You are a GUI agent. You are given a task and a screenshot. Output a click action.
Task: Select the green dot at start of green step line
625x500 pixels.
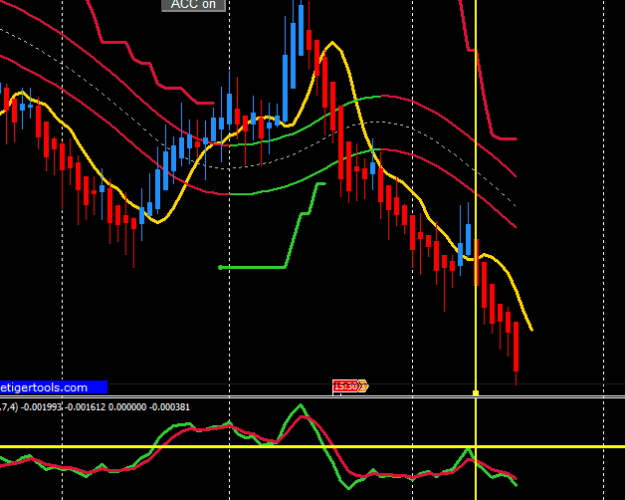click(x=220, y=268)
